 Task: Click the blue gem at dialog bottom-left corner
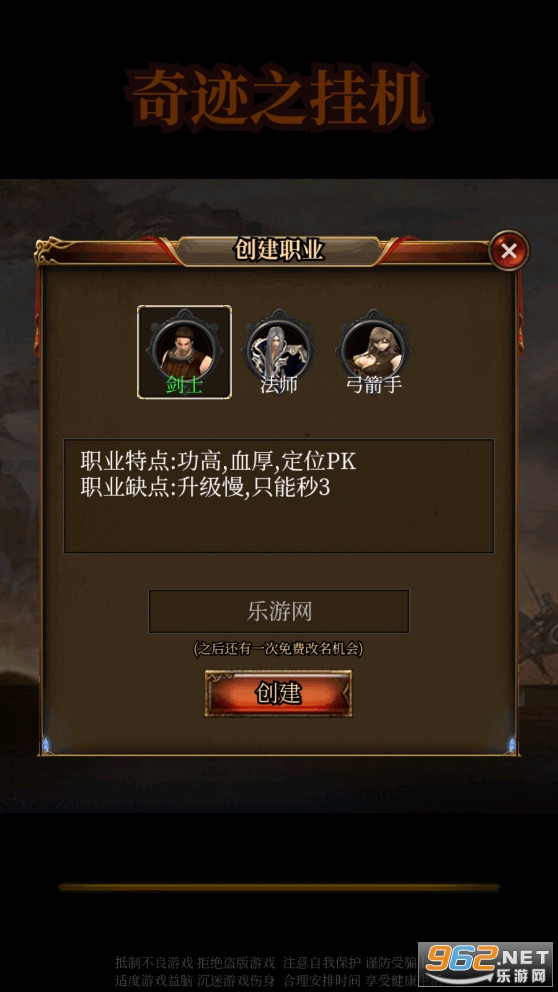(x=46, y=745)
